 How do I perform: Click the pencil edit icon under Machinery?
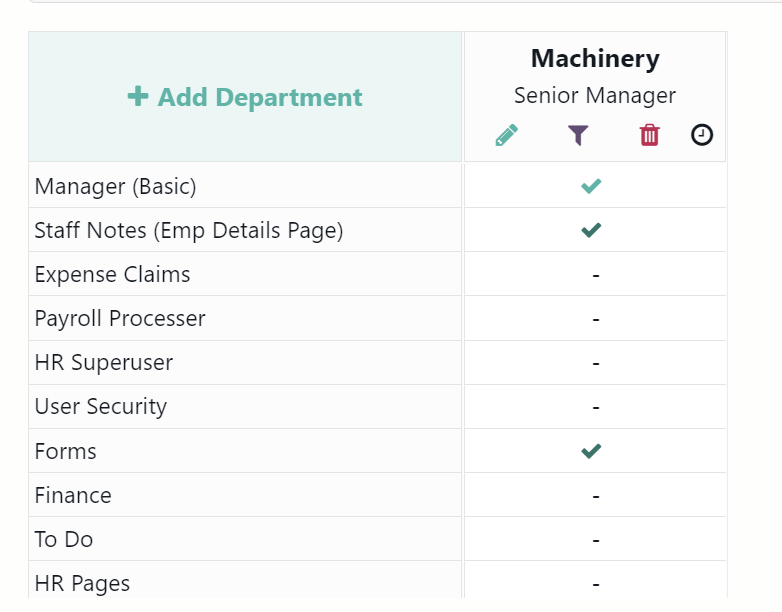(x=506, y=135)
